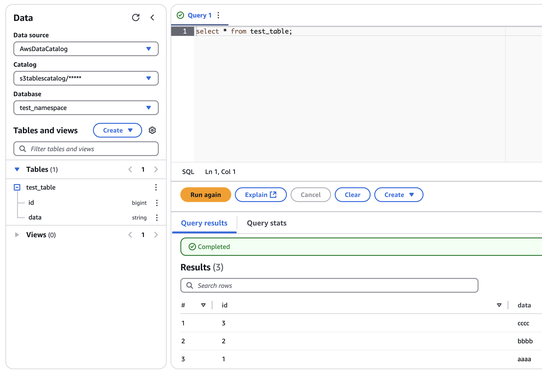Screen dimensions: 542x370
Task: Select the id column entry
Action: click(x=31, y=203)
